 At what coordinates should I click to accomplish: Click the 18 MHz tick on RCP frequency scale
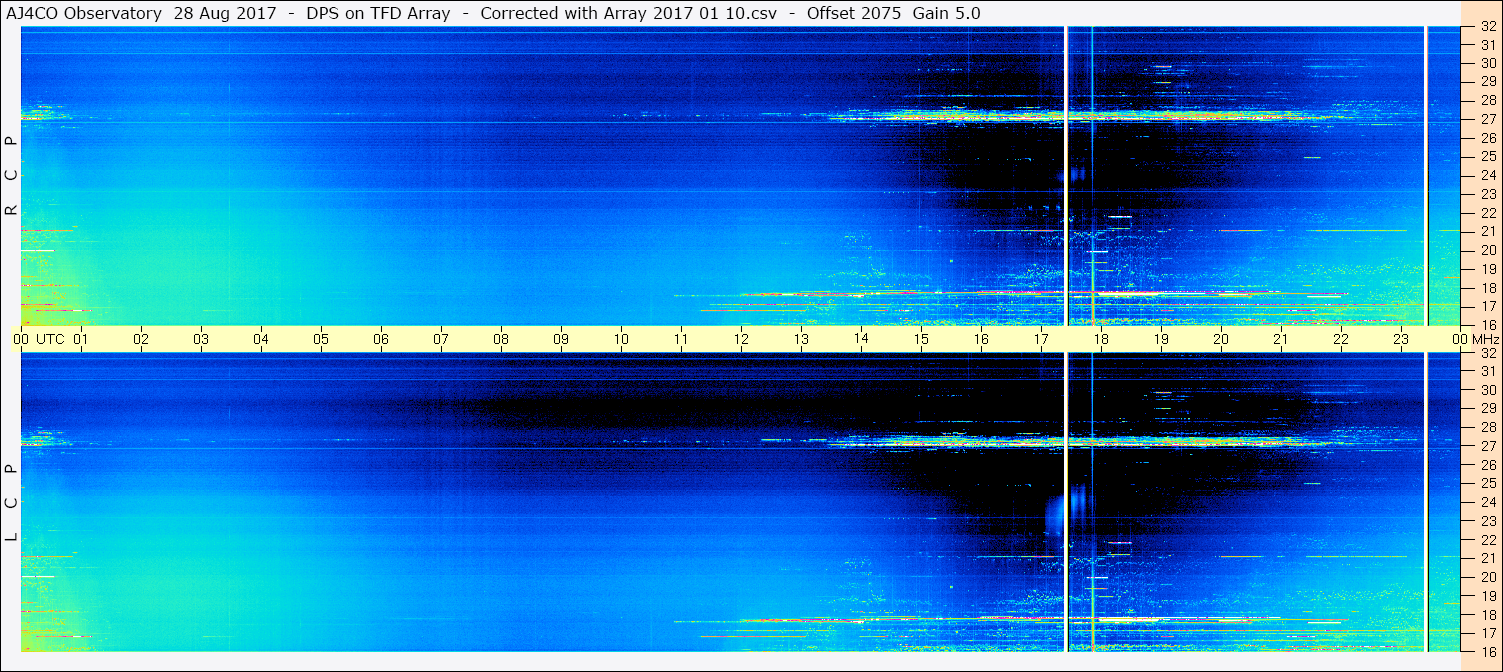[x=1487, y=287]
